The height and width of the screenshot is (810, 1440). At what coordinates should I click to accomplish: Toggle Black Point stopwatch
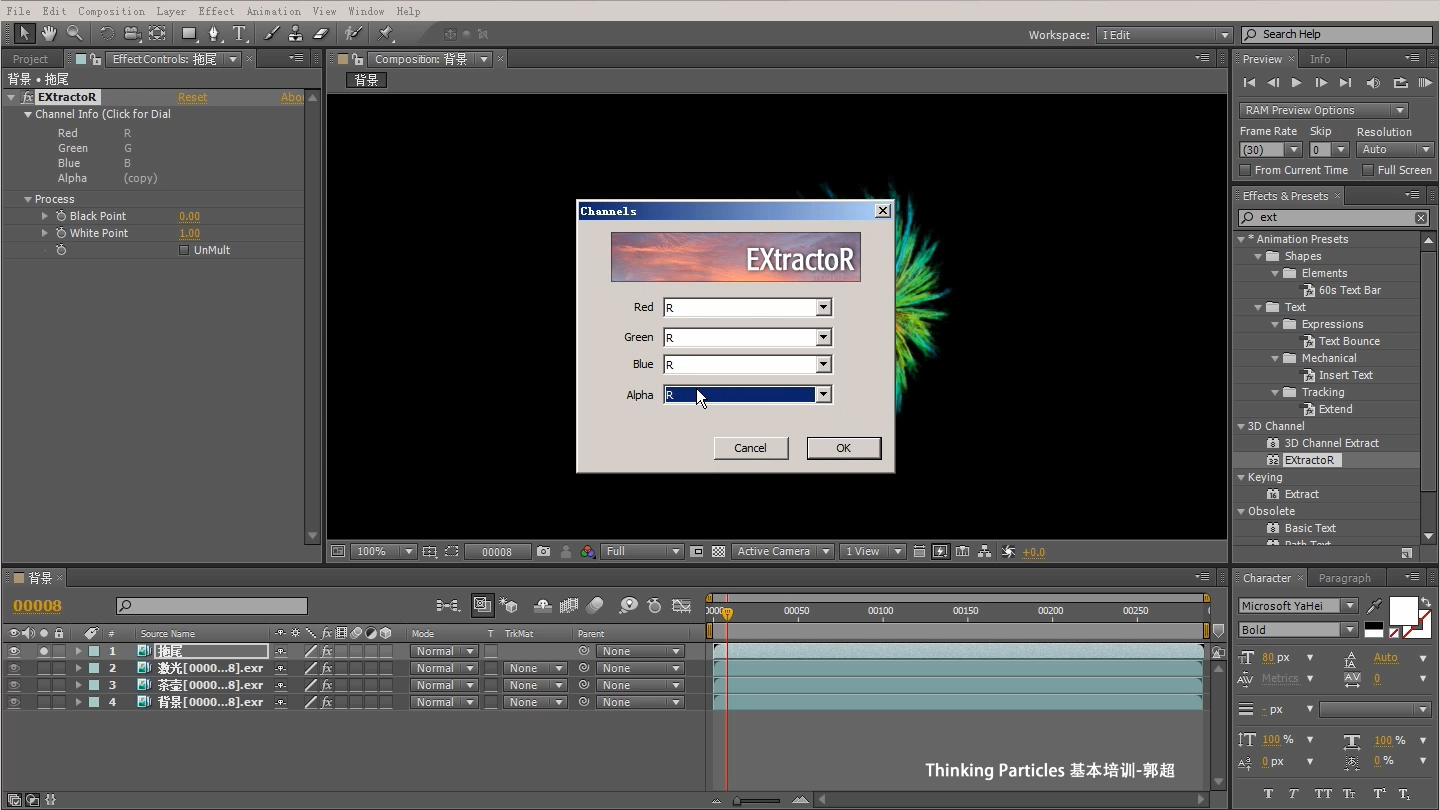pyautogui.click(x=61, y=216)
